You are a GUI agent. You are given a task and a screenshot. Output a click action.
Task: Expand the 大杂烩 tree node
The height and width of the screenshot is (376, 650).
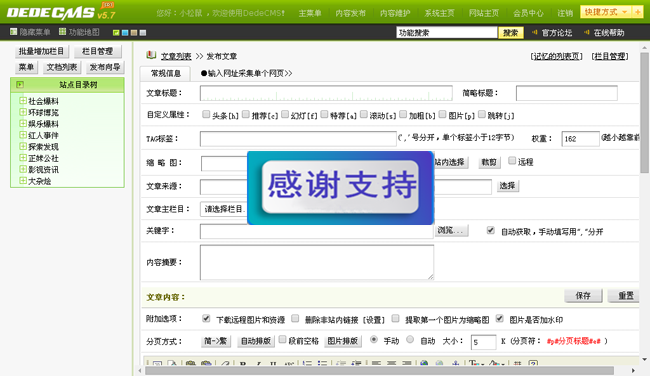pyautogui.click(x=23, y=180)
